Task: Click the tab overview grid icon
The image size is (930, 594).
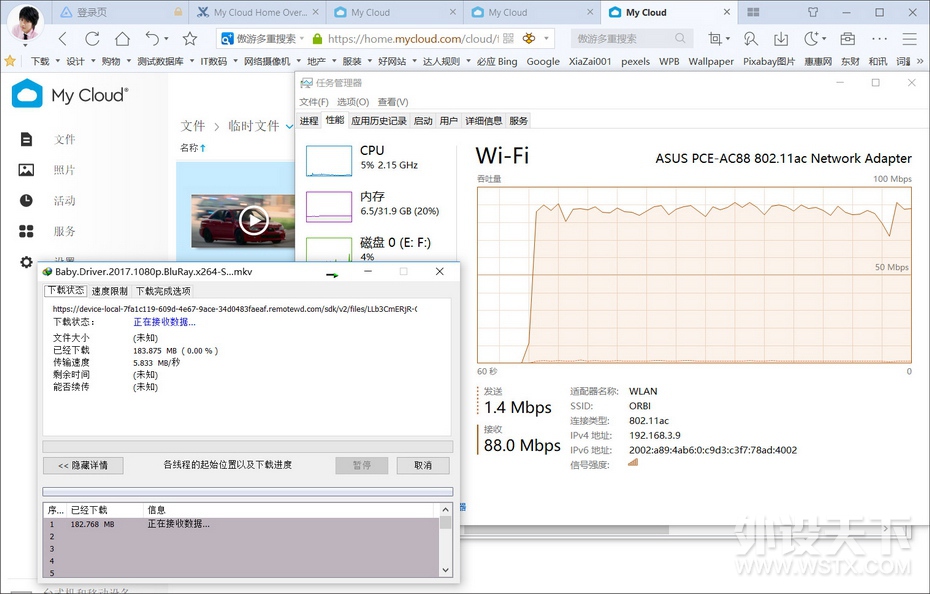Action: coord(753,12)
